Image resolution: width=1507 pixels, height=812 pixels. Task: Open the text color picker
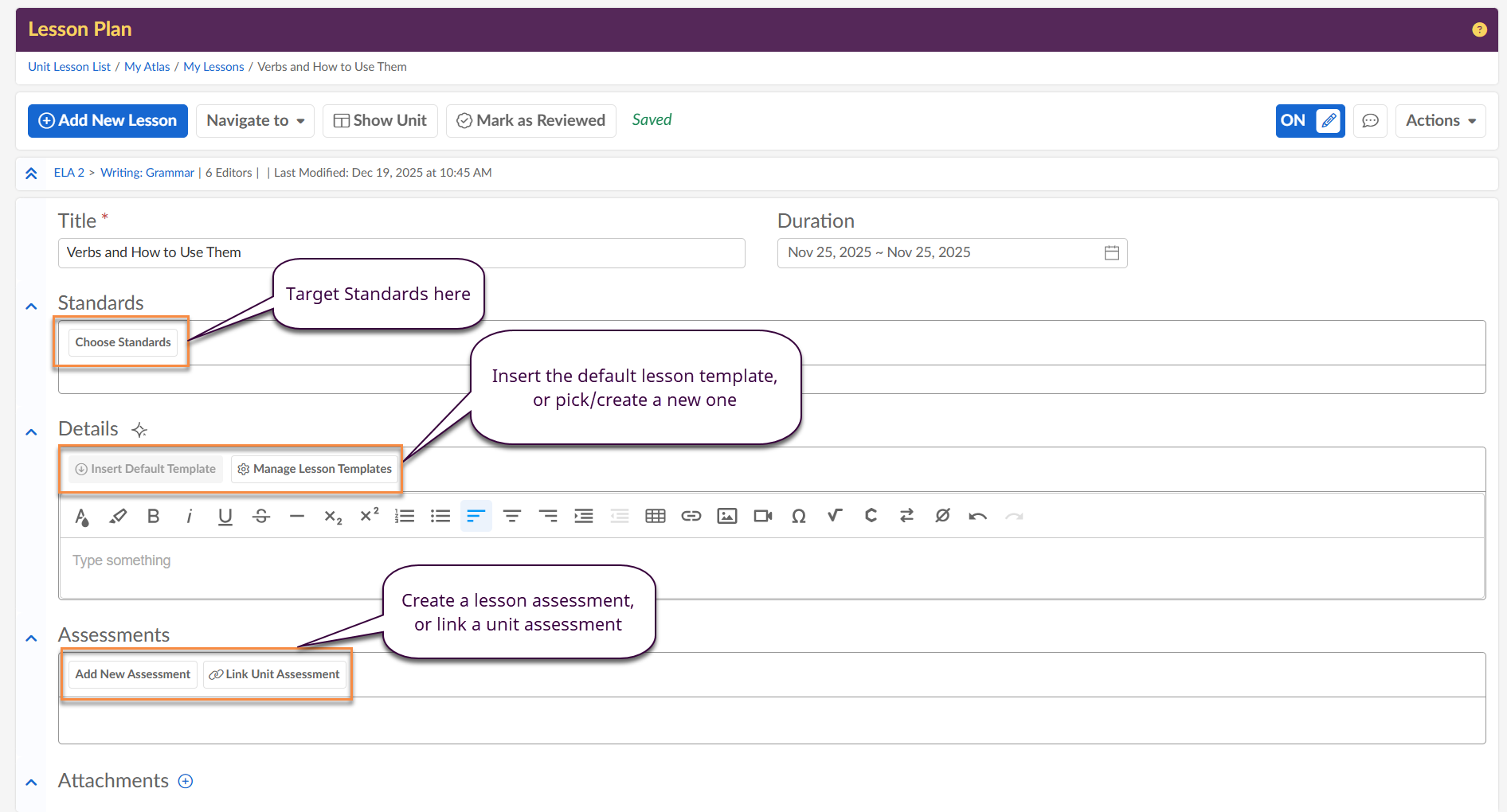pyautogui.click(x=81, y=517)
